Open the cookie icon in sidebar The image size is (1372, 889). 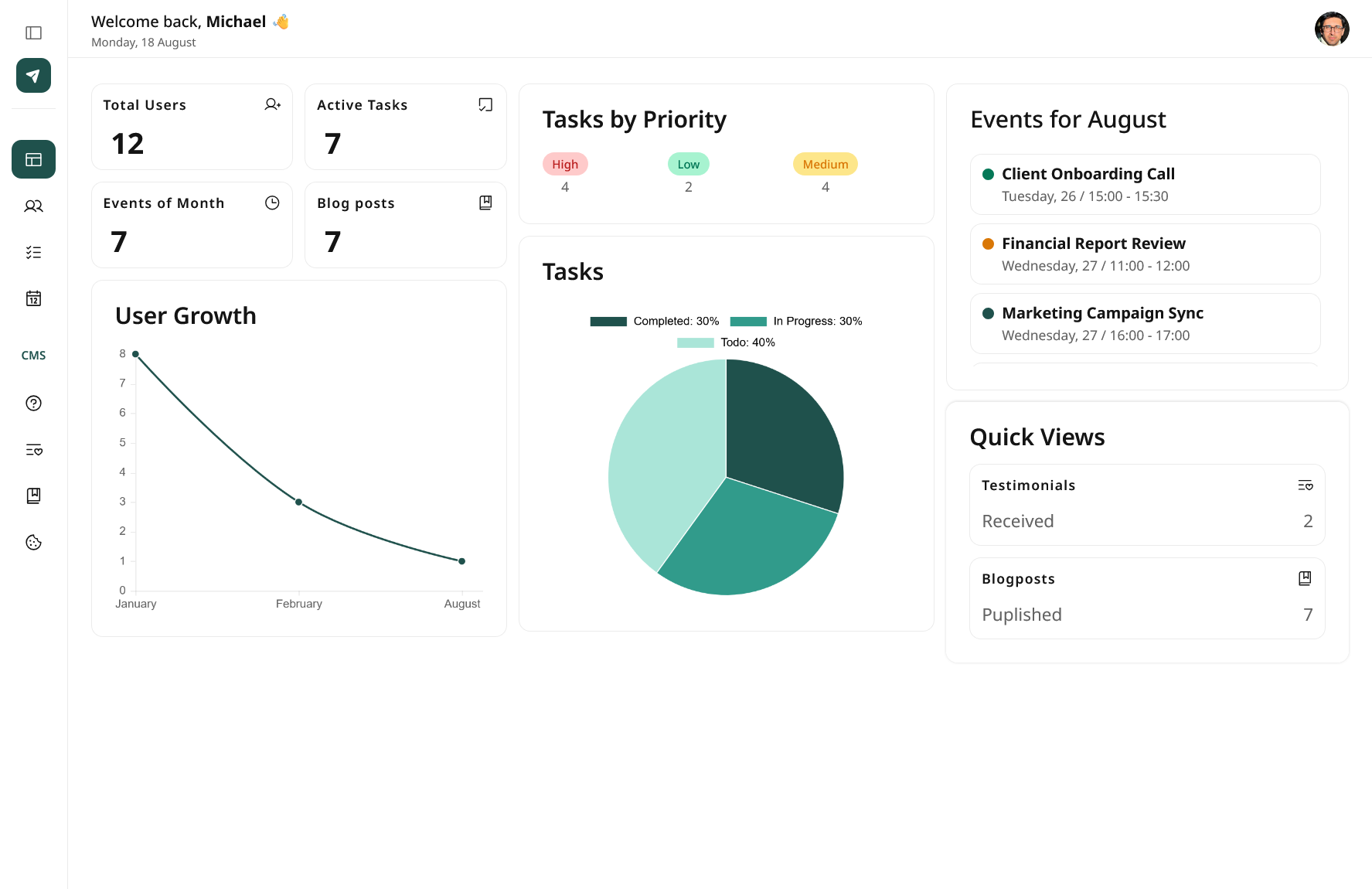click(x=33, y=543)
